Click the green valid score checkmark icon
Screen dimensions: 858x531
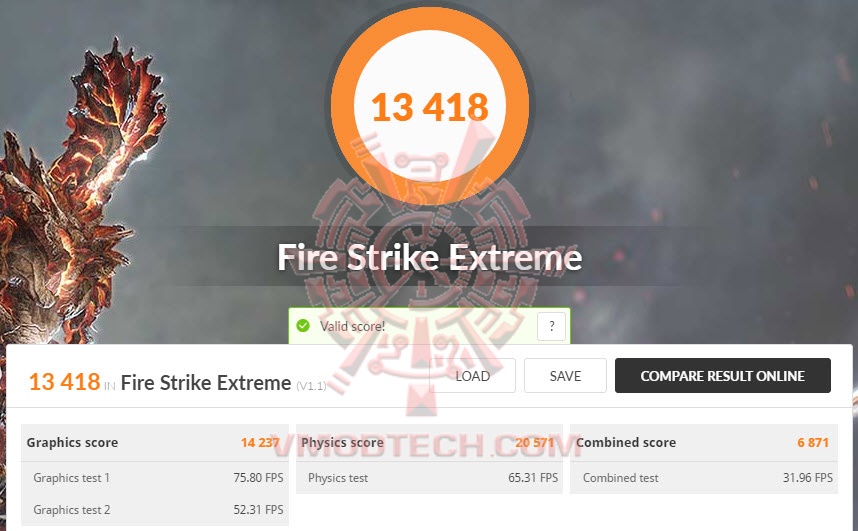click(303, 326)
